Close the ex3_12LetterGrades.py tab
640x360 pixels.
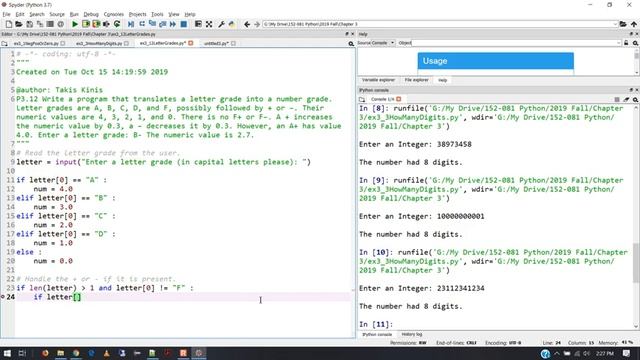[191, 43]
